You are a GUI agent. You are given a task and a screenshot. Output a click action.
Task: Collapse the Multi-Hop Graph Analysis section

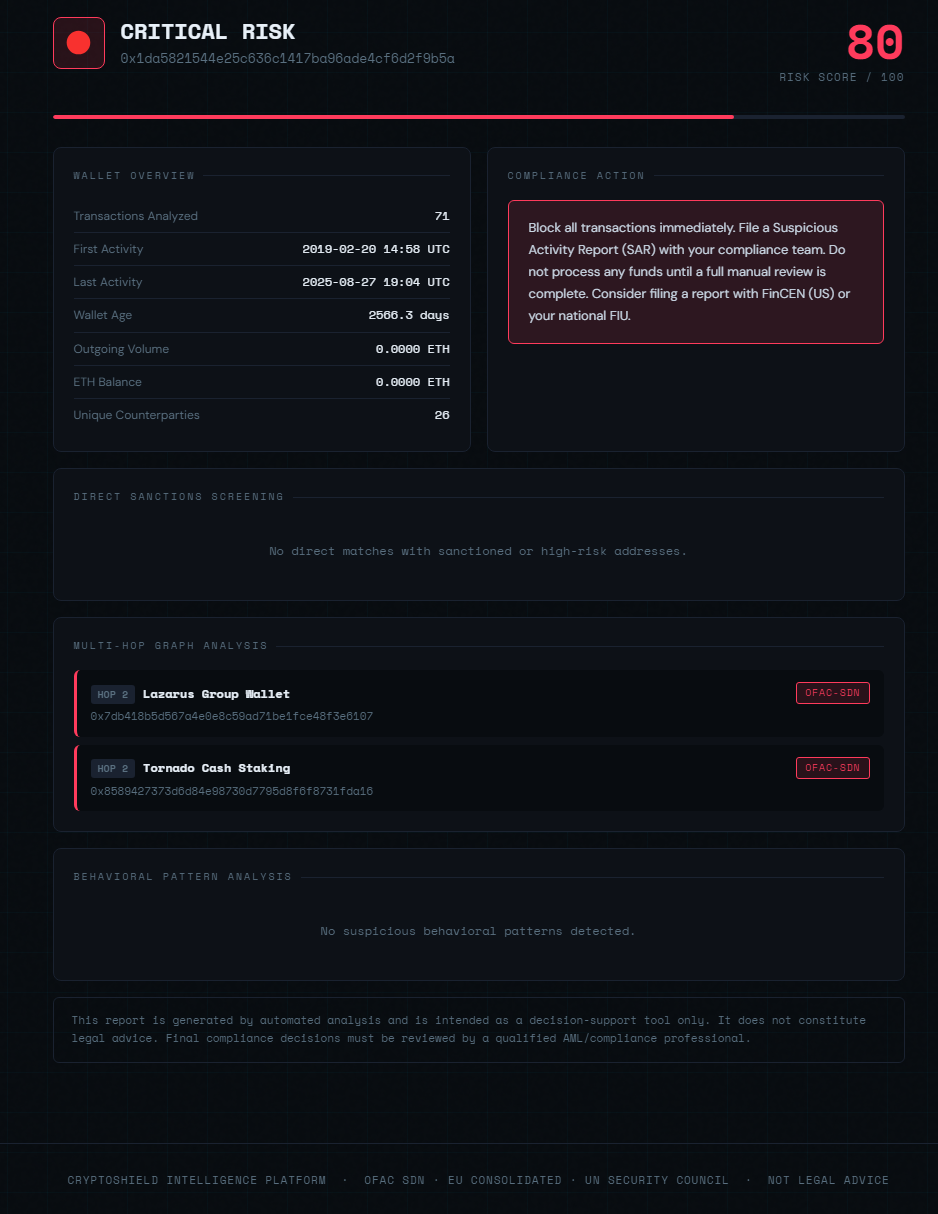coord(169,645)
